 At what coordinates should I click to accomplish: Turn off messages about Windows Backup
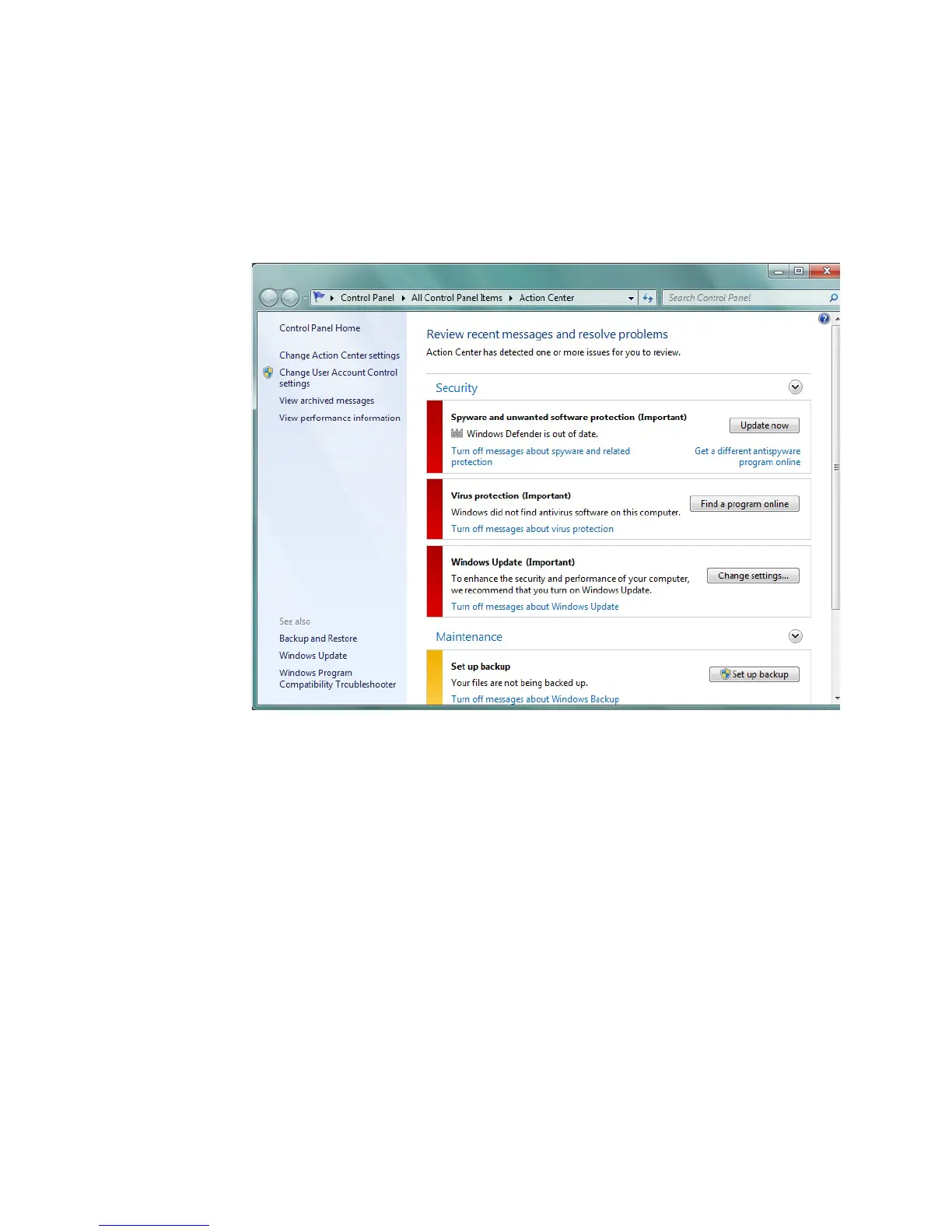click(535, 699)
